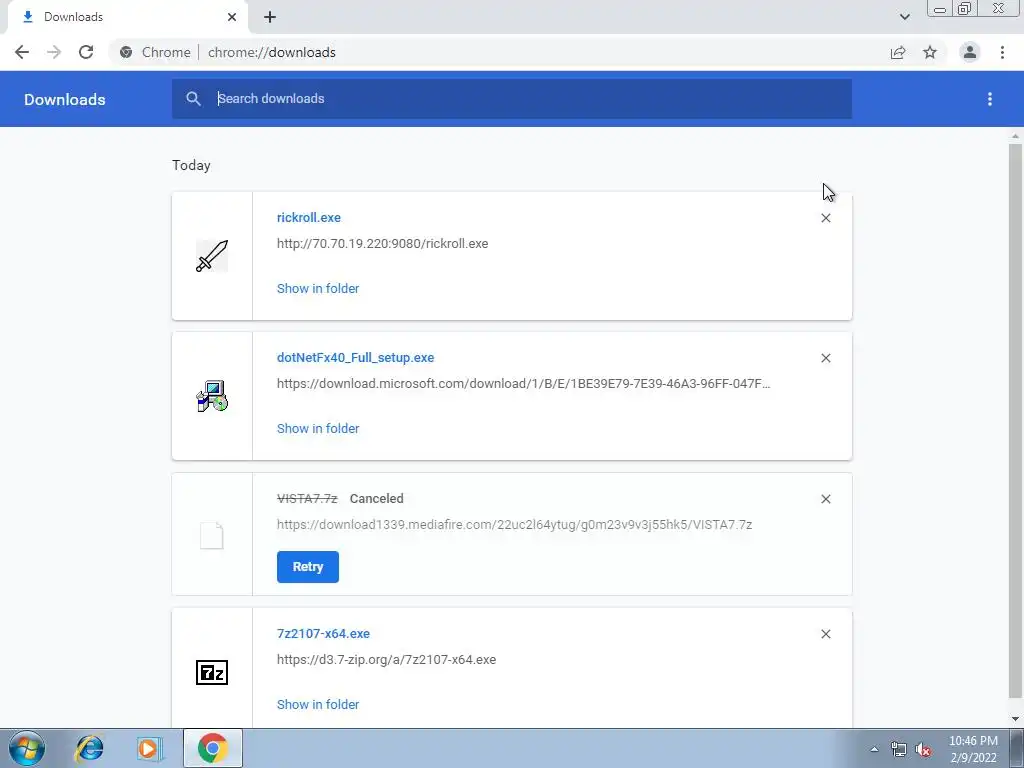Show dotNetFx40_Full_setup.exe in folder
Viewport: 1024px width, 768px height.
click(x=318, y=428)
